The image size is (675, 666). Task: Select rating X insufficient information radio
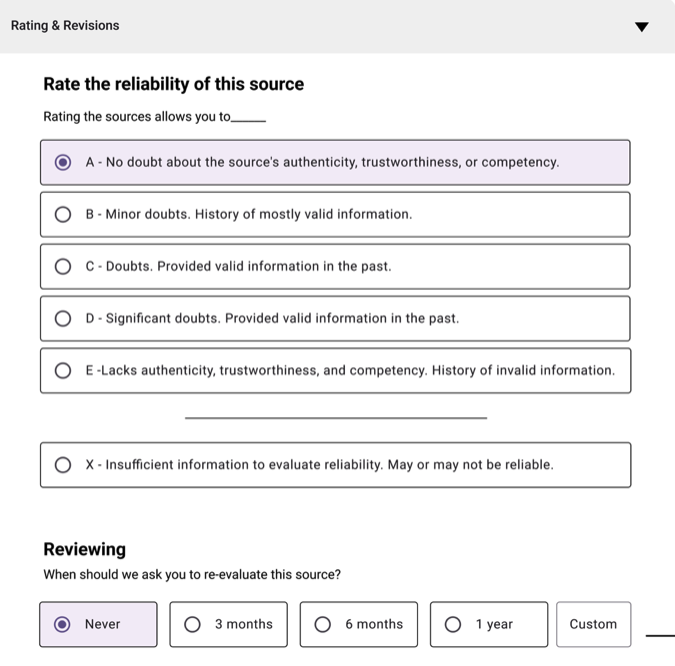tap(63, 464)
